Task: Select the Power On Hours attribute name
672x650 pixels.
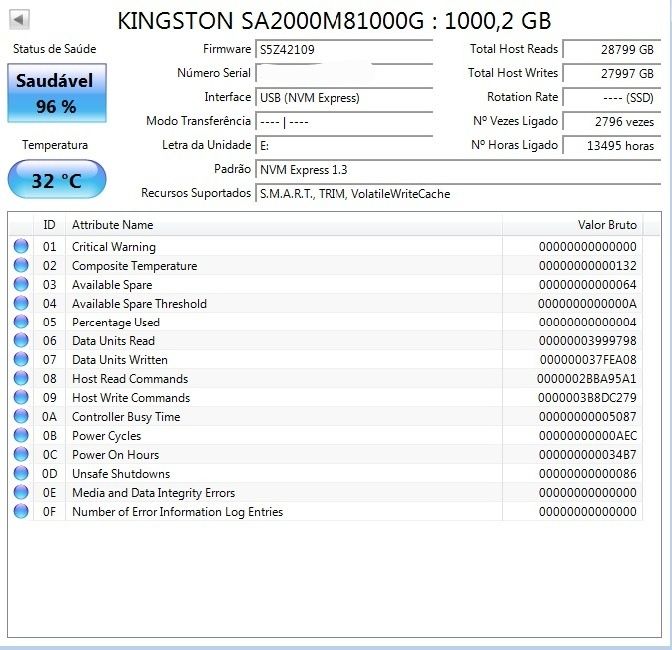Action: click(x=115, y=455)
